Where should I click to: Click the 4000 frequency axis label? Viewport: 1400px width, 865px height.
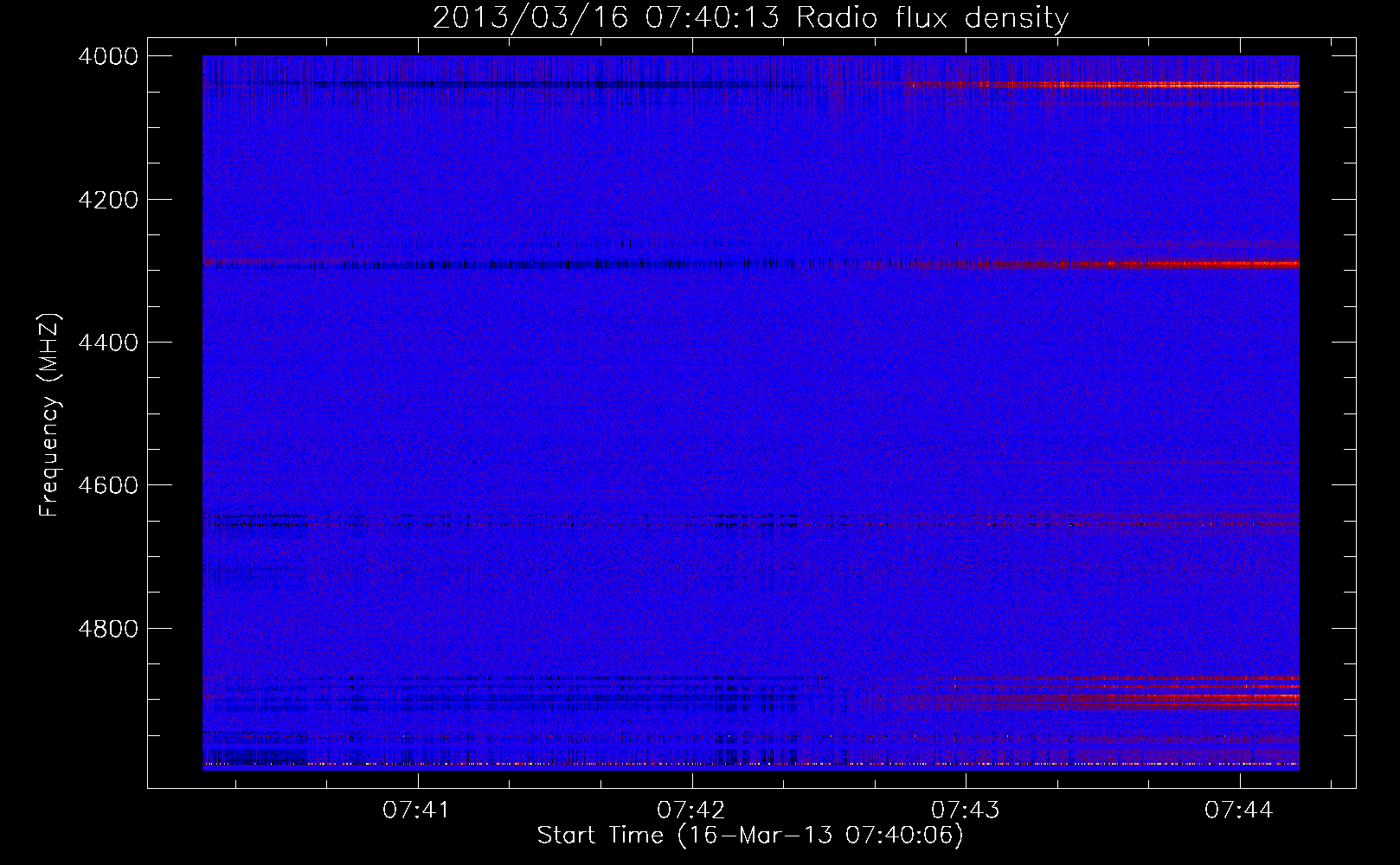(108, 56)
